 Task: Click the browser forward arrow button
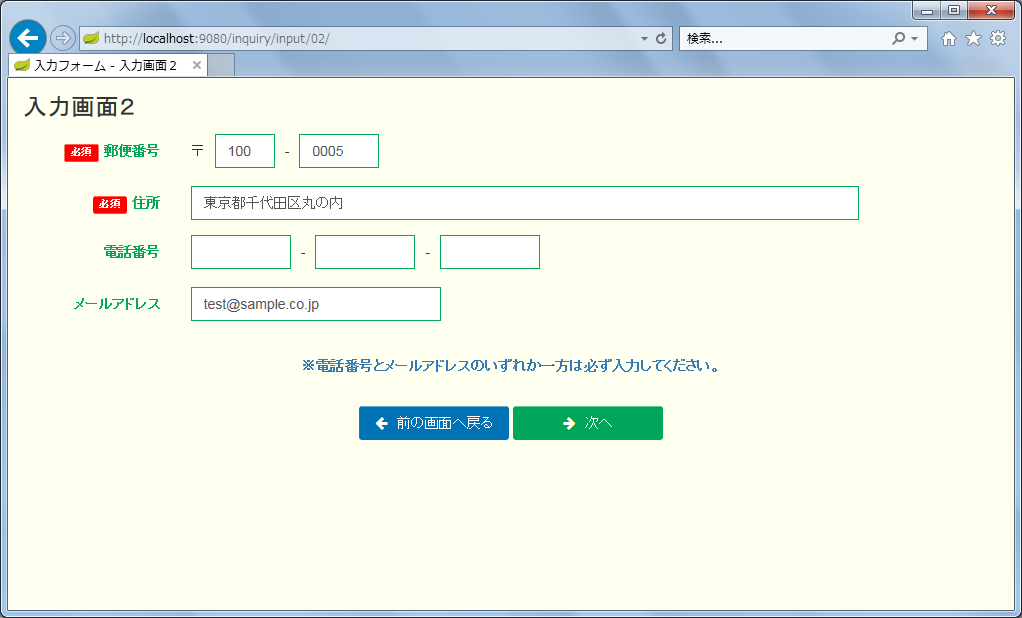63,38
